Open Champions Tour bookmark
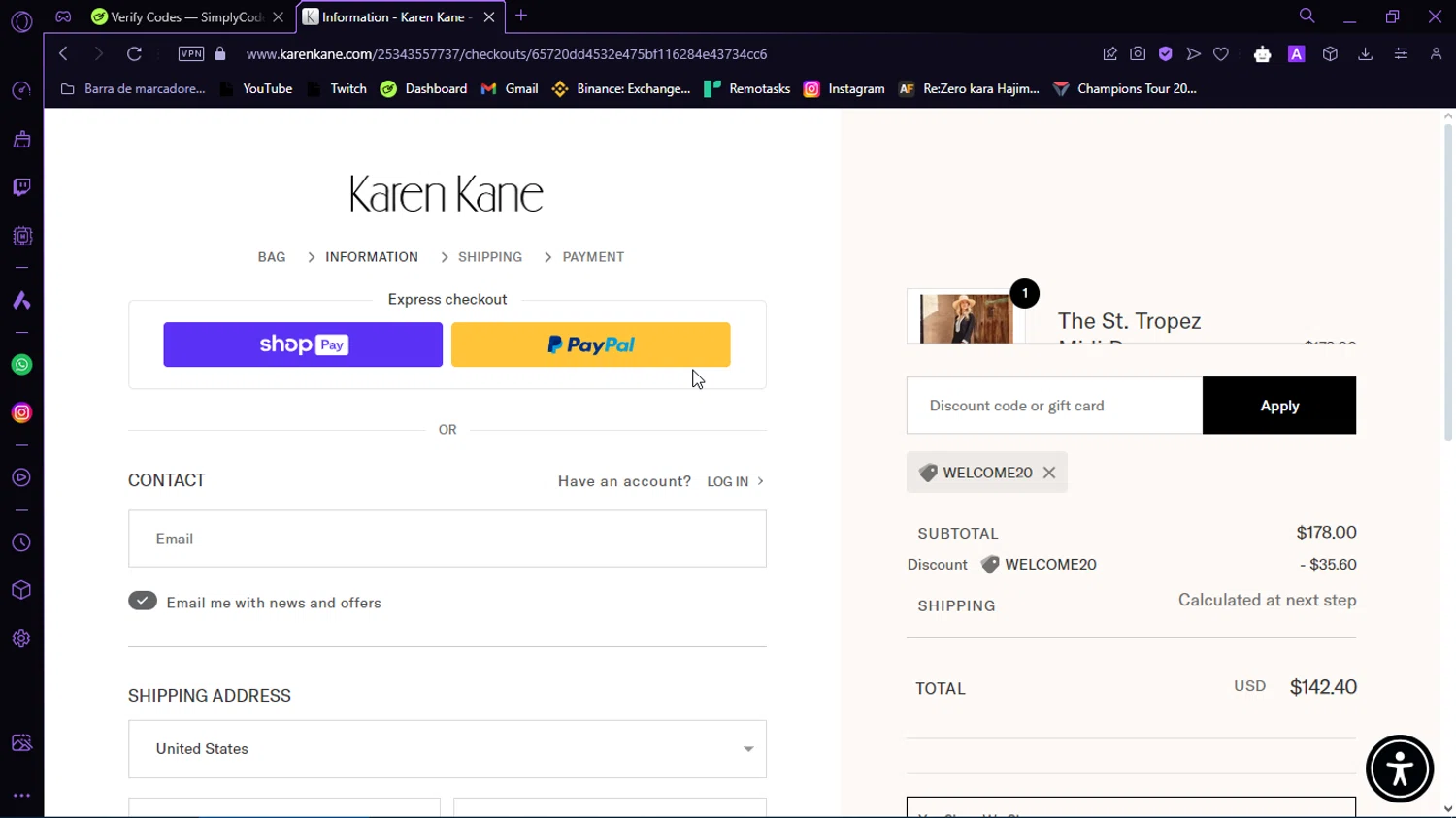Image resolution: width=1456 pixels, height=818 pixels. pos(1125,88)
